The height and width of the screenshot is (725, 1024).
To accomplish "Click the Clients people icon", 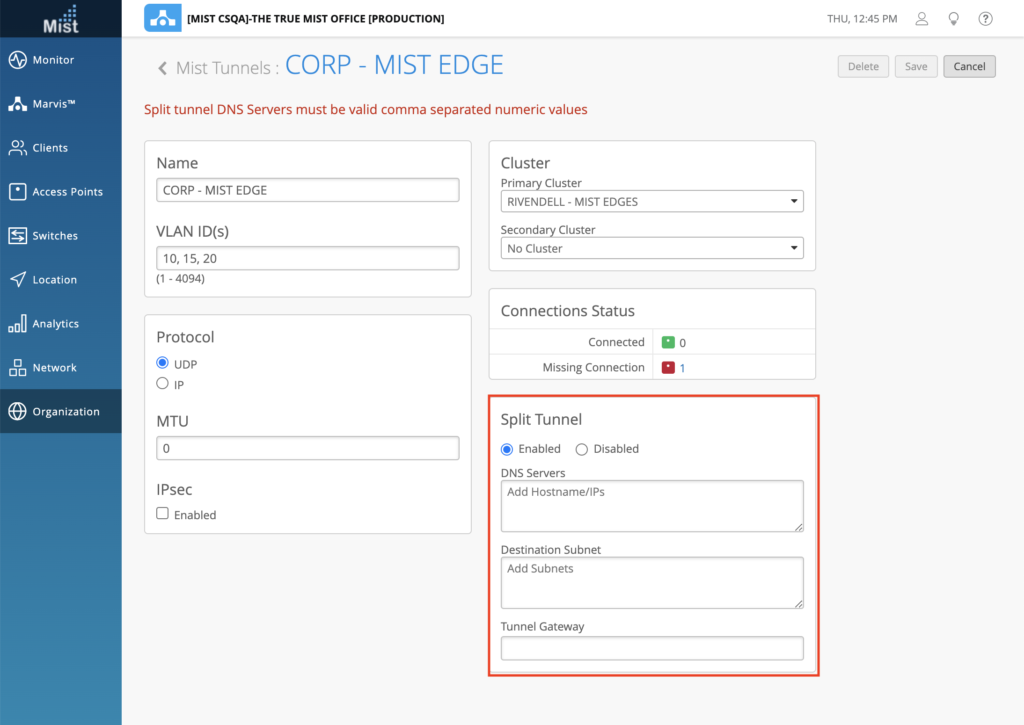I will [x=17, y=148].
